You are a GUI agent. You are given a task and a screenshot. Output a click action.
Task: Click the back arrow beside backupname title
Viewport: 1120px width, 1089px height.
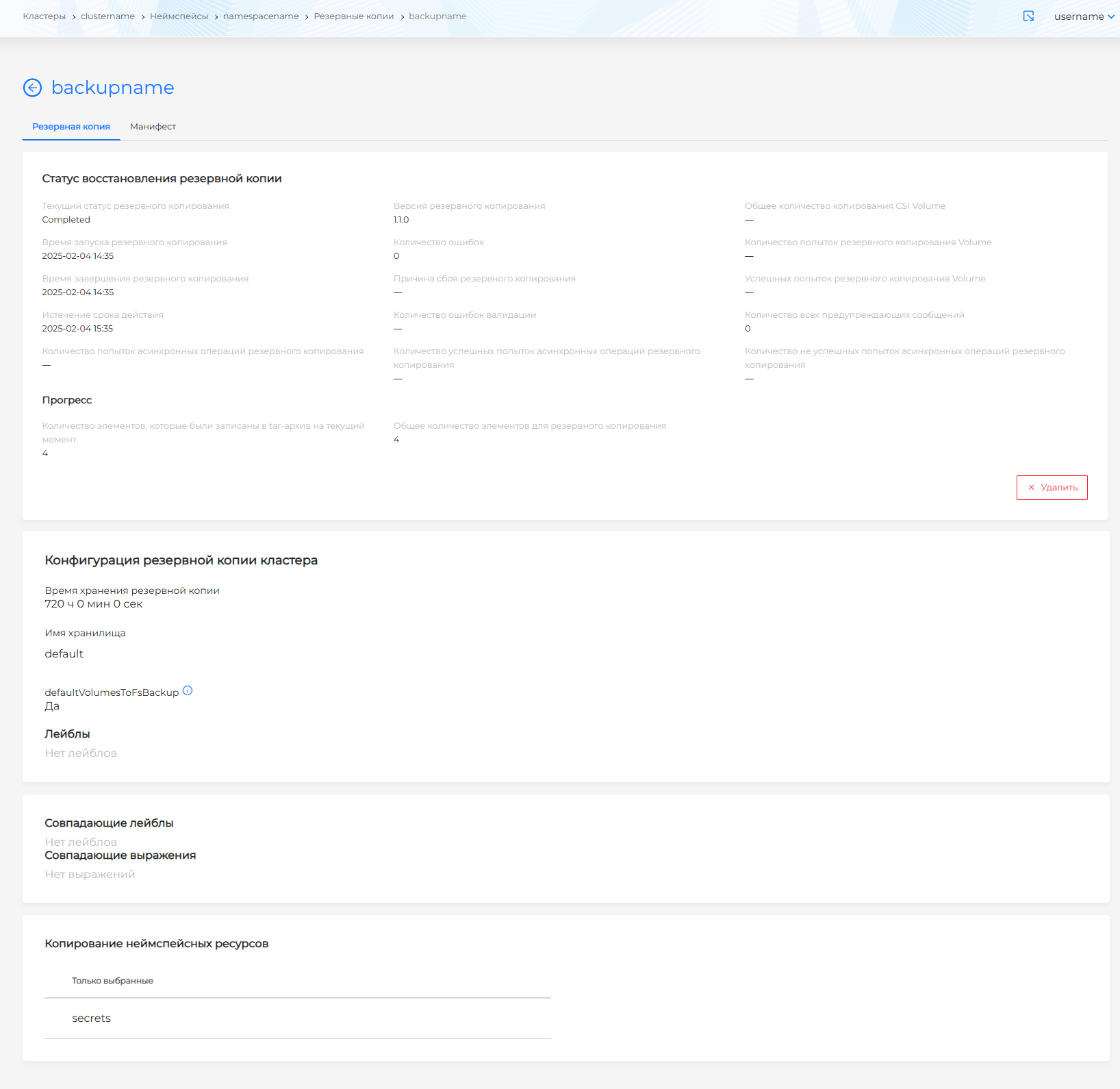tap(32, 88)
